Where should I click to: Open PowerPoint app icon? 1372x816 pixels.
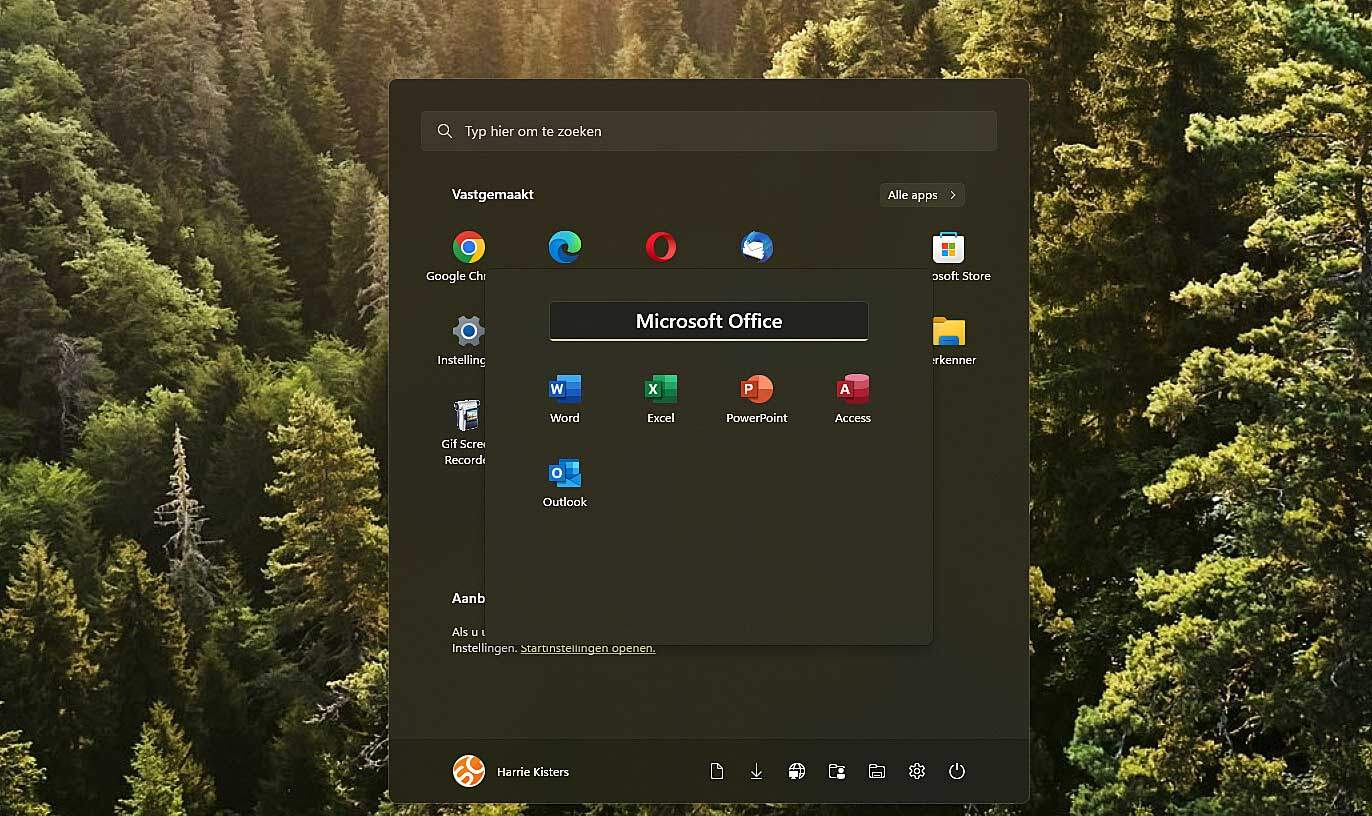(757, 389)
